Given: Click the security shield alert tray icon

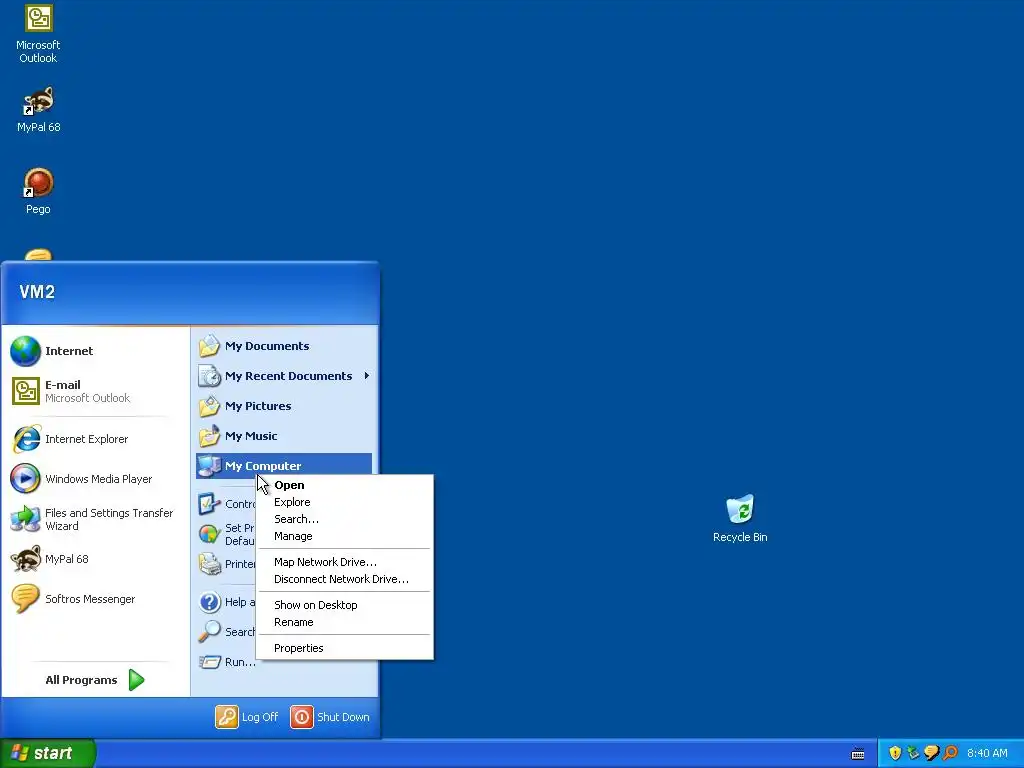Looking at the screenshot, I should (895, 753).
